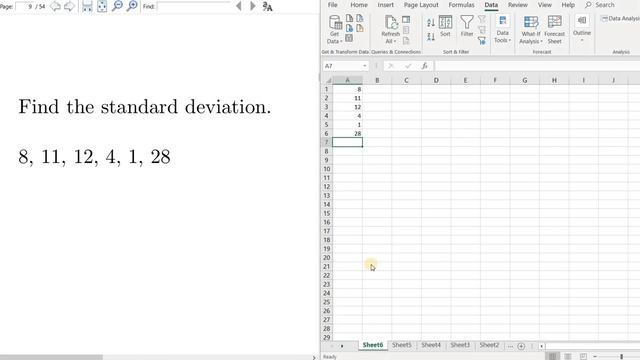
Task: Add a new sheet with plus button
Action: [x=521, y=346]
